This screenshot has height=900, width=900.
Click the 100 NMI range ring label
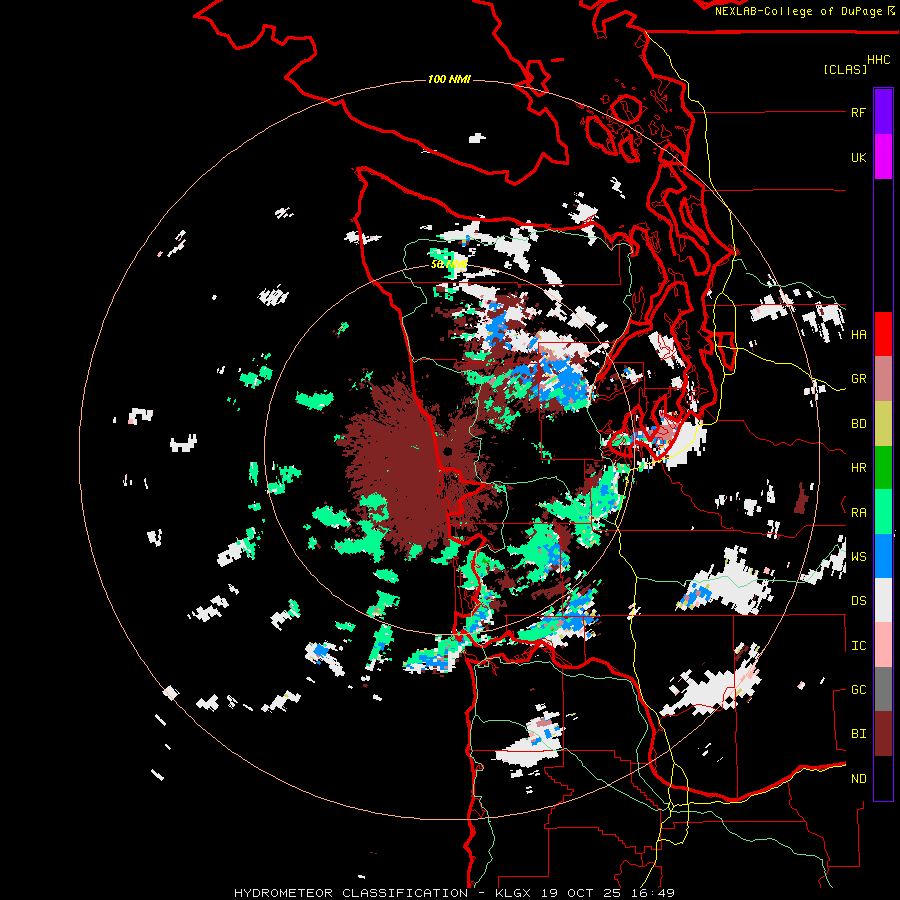449,79
